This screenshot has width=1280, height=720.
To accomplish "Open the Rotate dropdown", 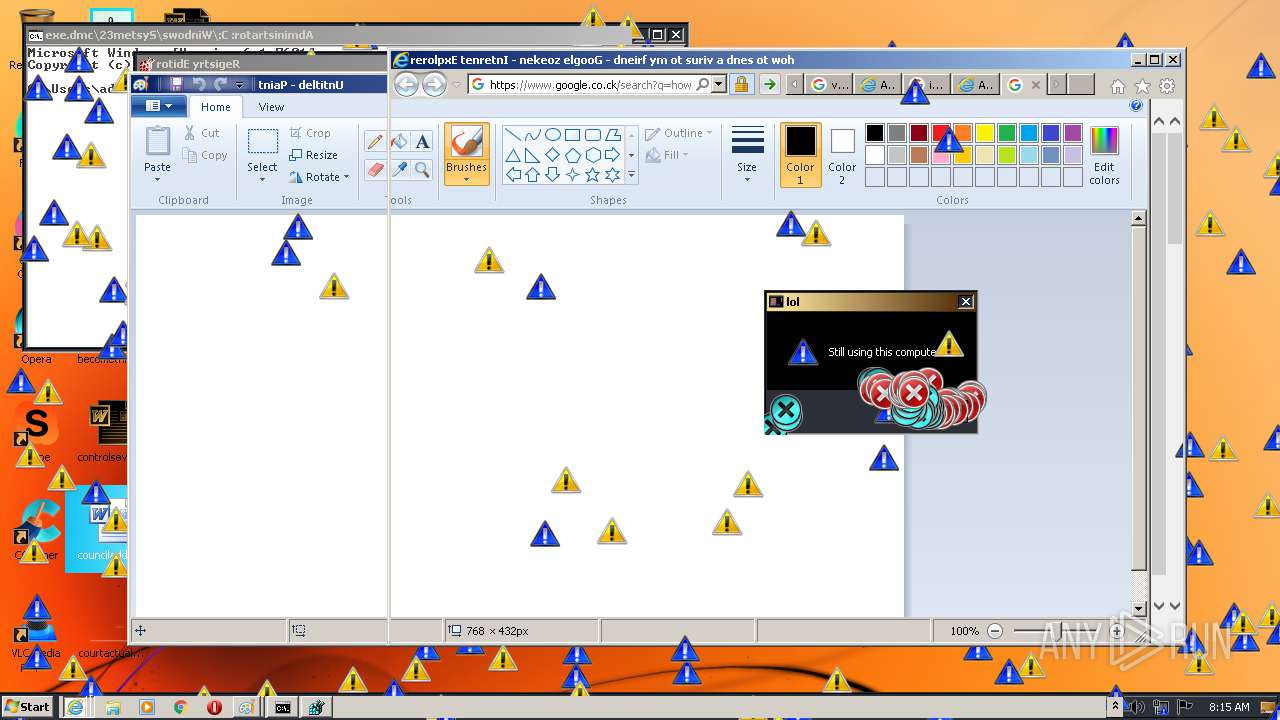I will 319,177.
